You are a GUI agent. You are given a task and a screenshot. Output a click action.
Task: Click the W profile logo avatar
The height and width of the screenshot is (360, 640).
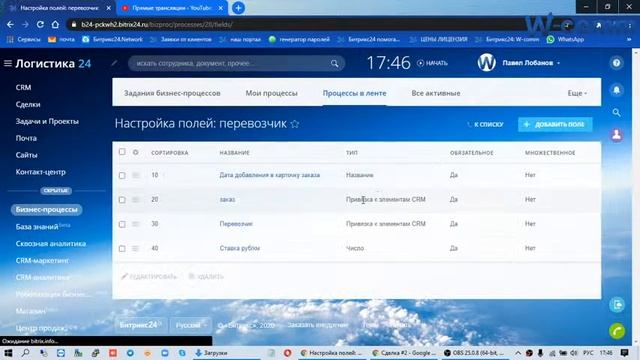[x=487, y=63]
